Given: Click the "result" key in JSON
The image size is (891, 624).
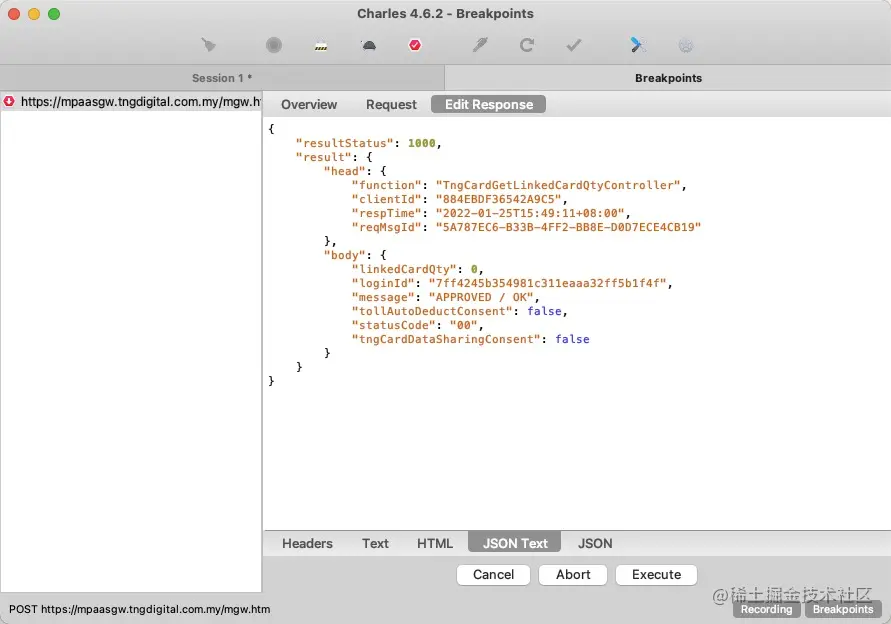Looking at the screenshot, I should (x=323, y=157).
